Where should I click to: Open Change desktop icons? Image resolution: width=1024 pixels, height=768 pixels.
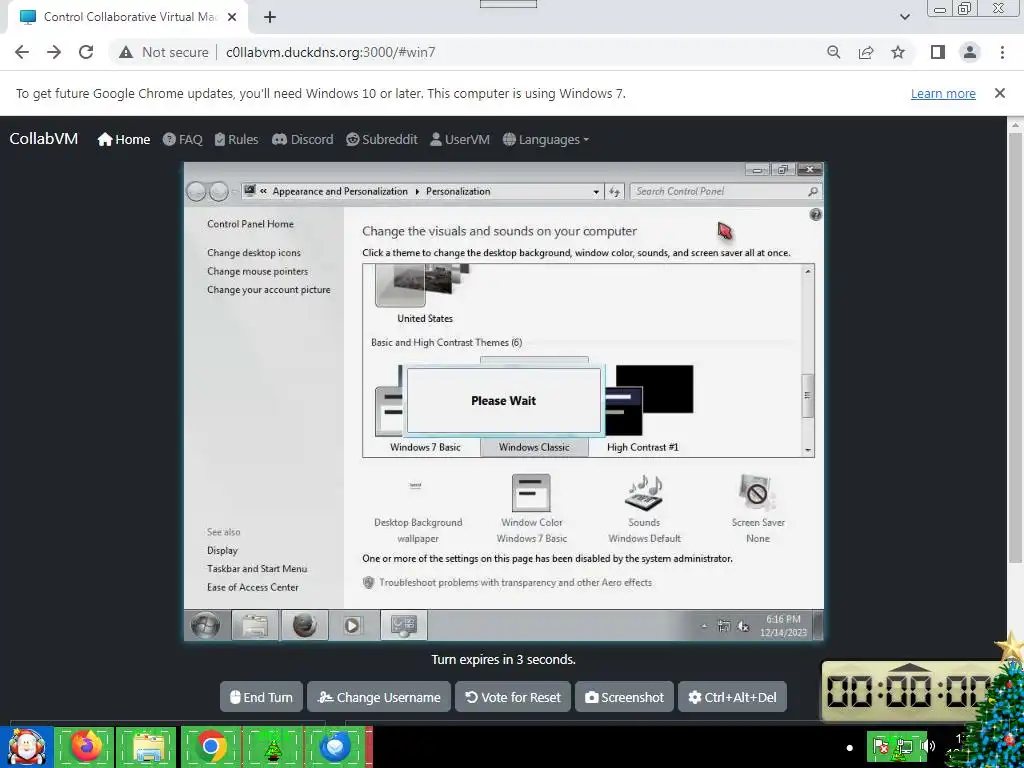point(254,253)
